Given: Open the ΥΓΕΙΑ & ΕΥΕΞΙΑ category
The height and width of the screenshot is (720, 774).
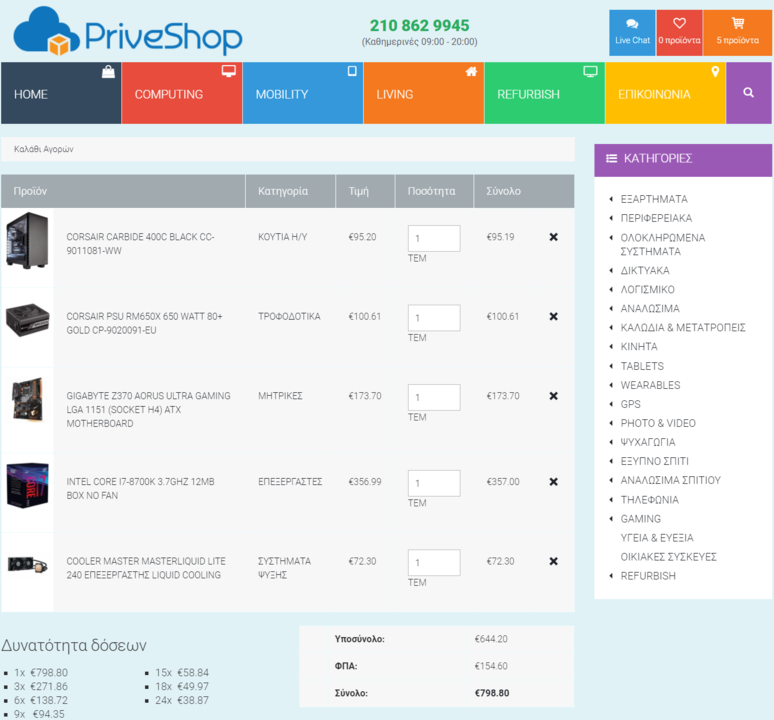Looking at the screenshot, I should 657,538.
